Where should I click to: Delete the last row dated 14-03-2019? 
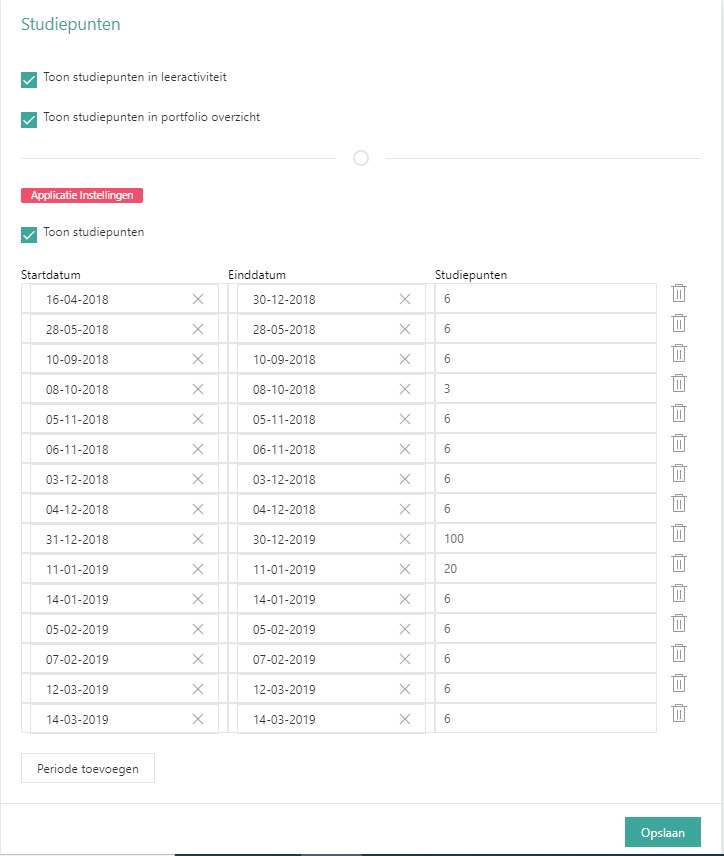[678, 713]
